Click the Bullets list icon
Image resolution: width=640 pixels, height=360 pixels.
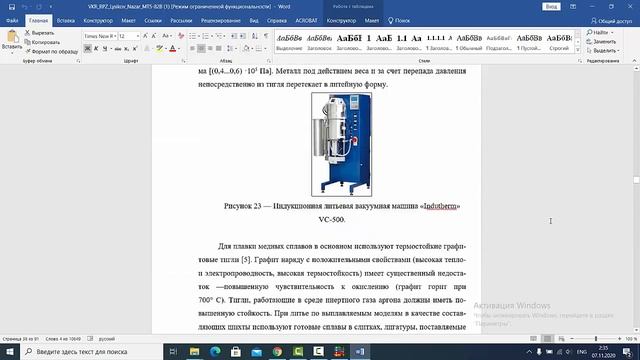(x=192, y=36)
